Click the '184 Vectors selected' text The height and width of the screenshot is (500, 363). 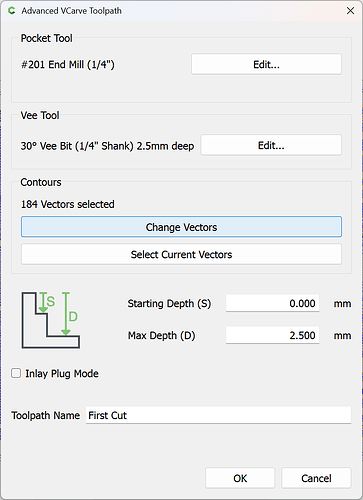(68, 204)
